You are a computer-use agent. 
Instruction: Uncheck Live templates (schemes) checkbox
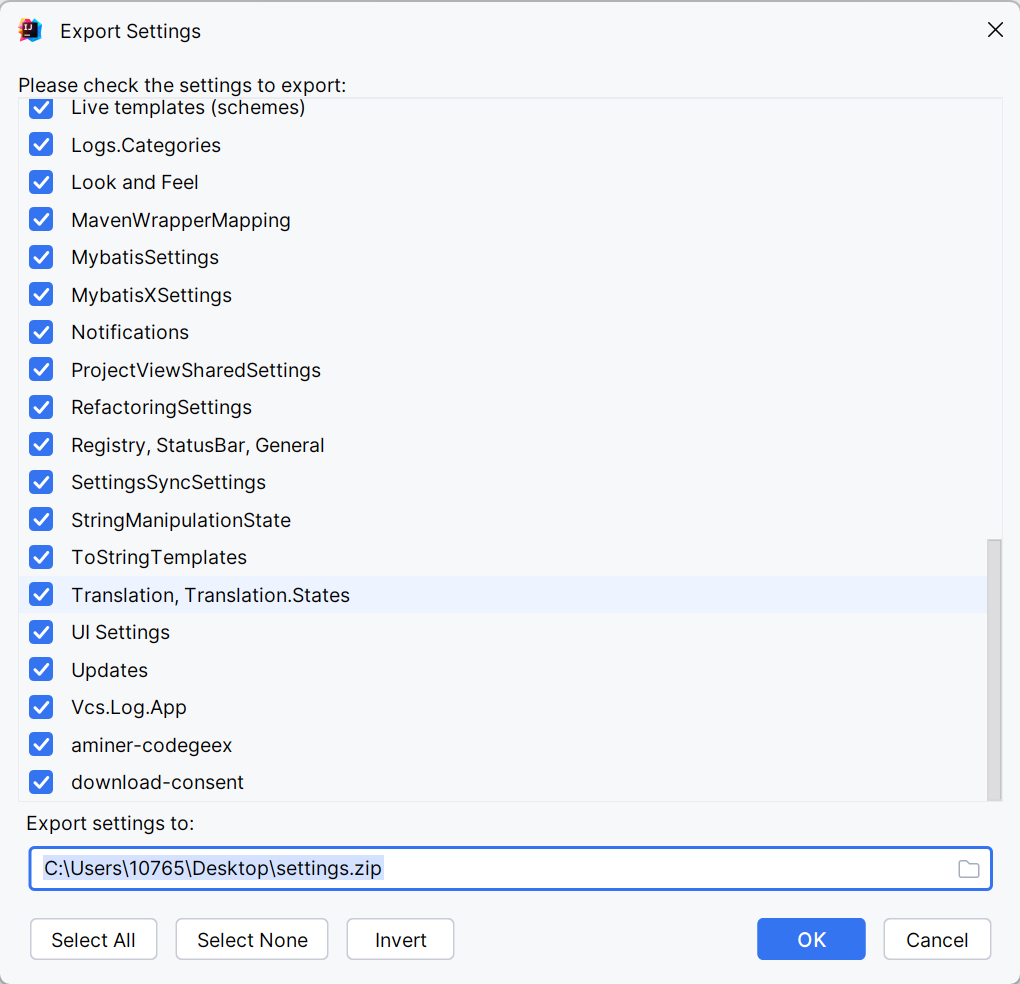coord(41,108)
